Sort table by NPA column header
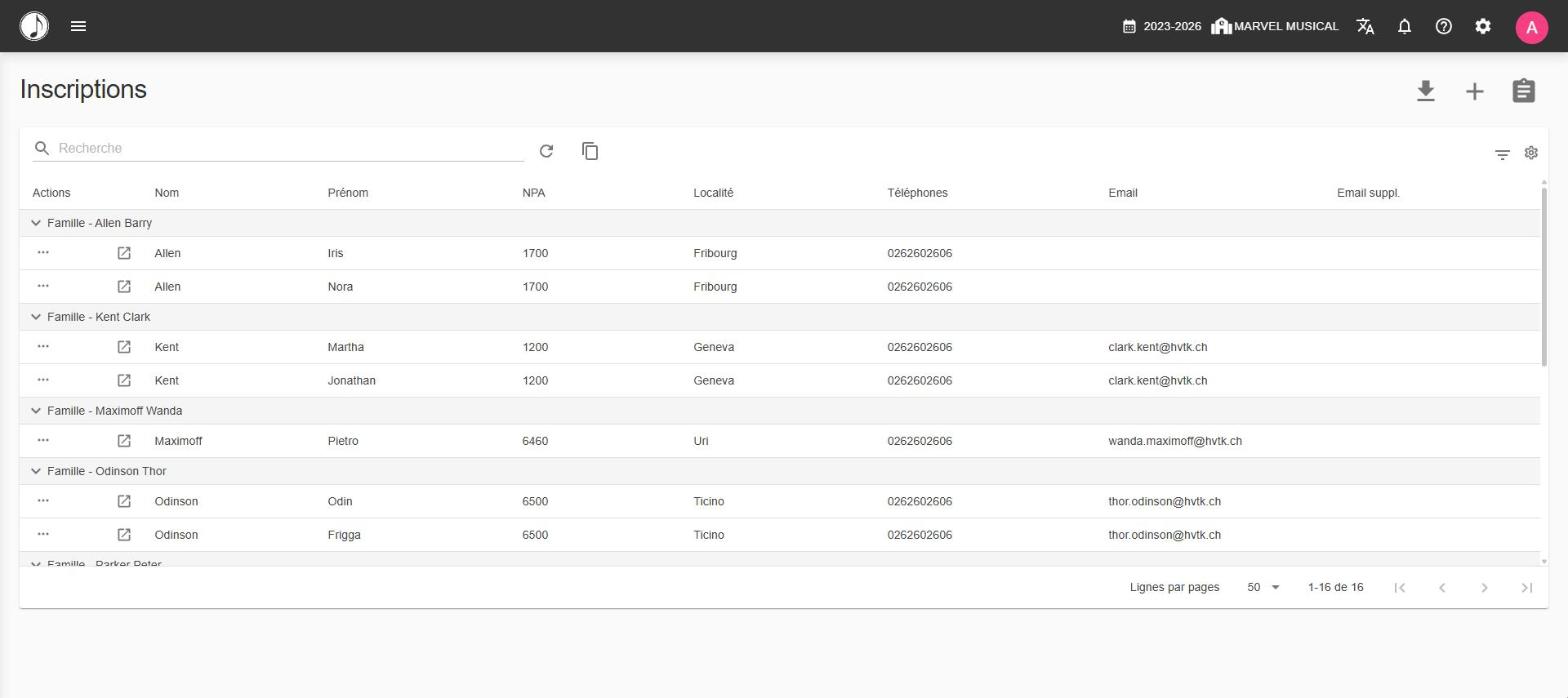The image size is (1568, 698). pos(534,193)
